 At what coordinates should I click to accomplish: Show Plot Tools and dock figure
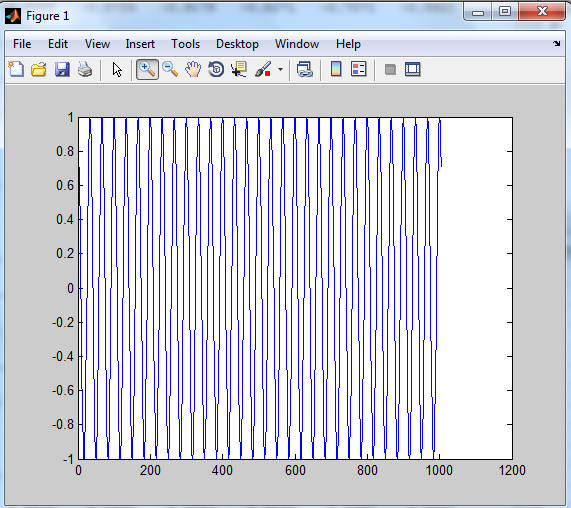click(x=413, y=69)
